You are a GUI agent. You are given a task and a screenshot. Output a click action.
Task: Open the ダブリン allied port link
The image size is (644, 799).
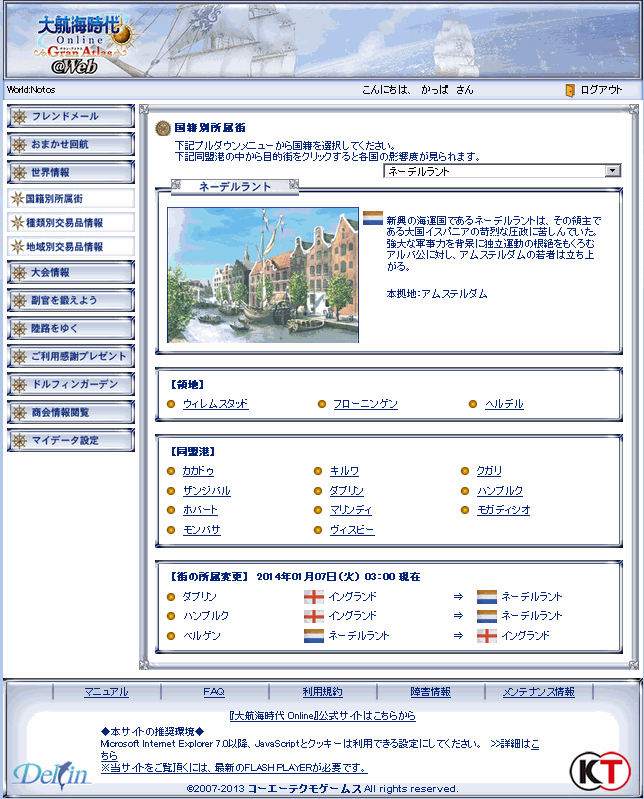(346, 491)
